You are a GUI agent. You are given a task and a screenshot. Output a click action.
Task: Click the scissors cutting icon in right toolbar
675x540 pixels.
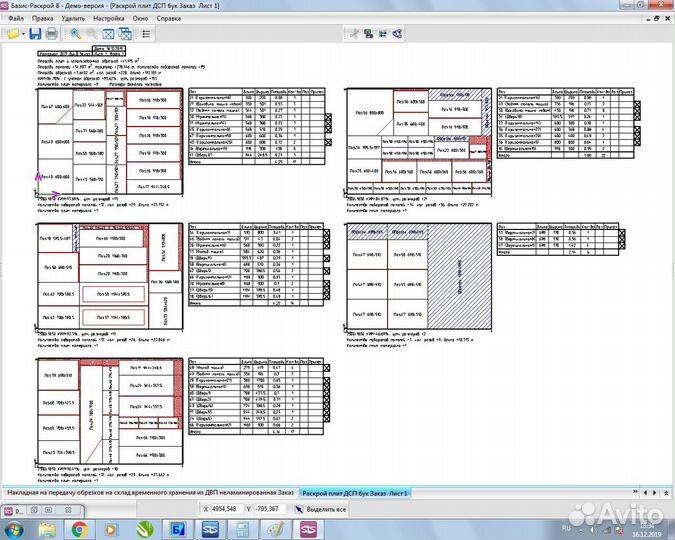353,33
